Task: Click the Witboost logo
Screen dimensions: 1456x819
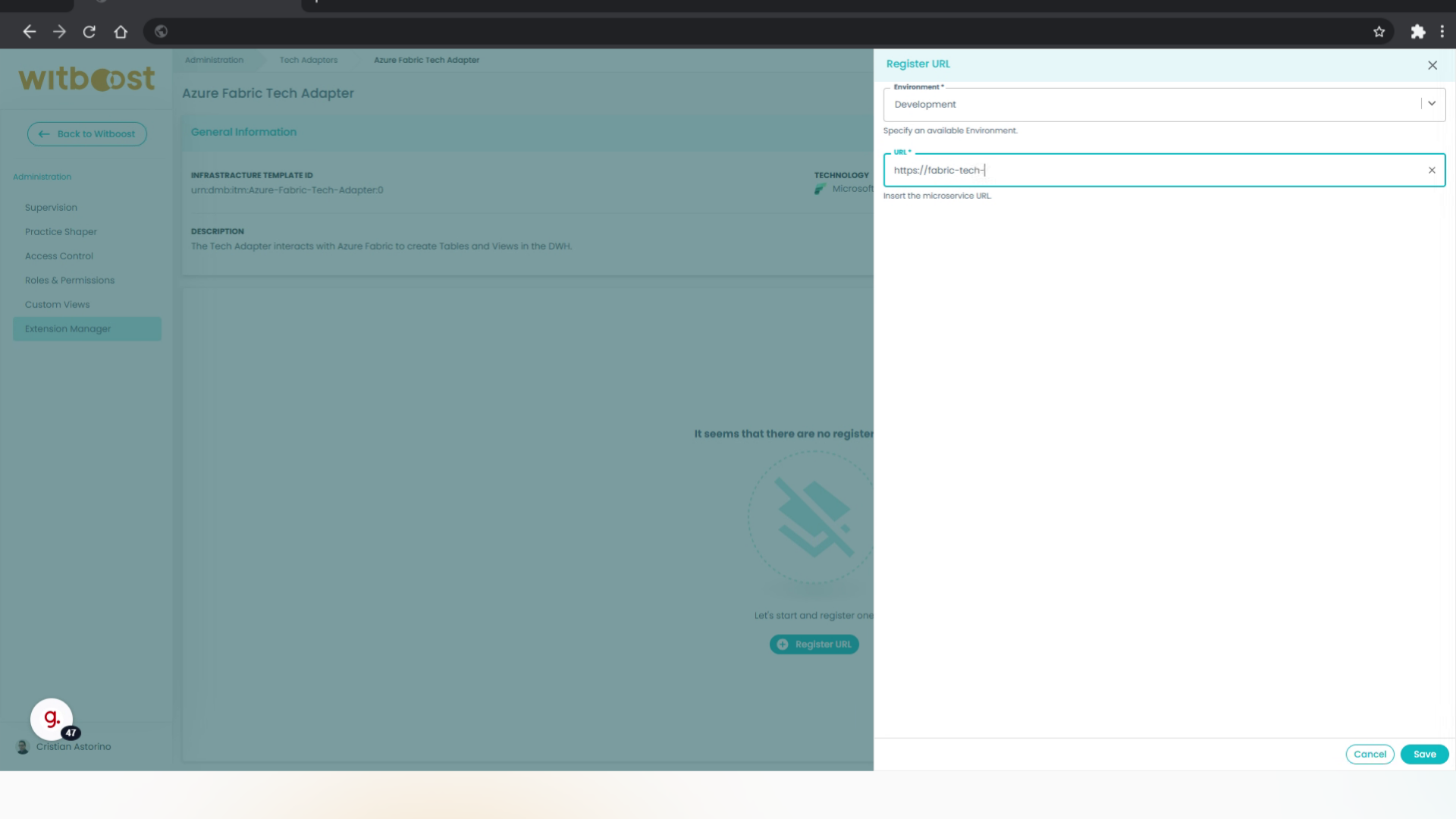Action: click(x=86, y=79)
